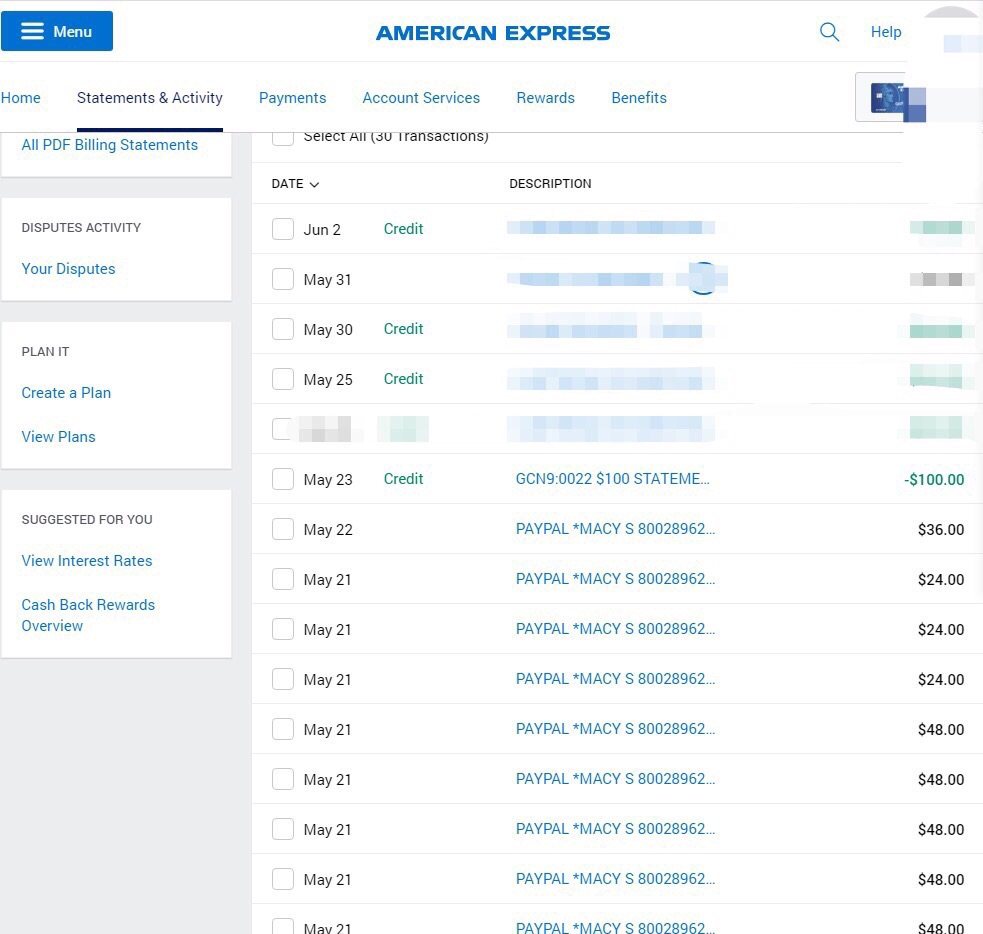Check the May 22 transaction checkbox
This screenshot has height=934, width=983.
coord(283,529)
